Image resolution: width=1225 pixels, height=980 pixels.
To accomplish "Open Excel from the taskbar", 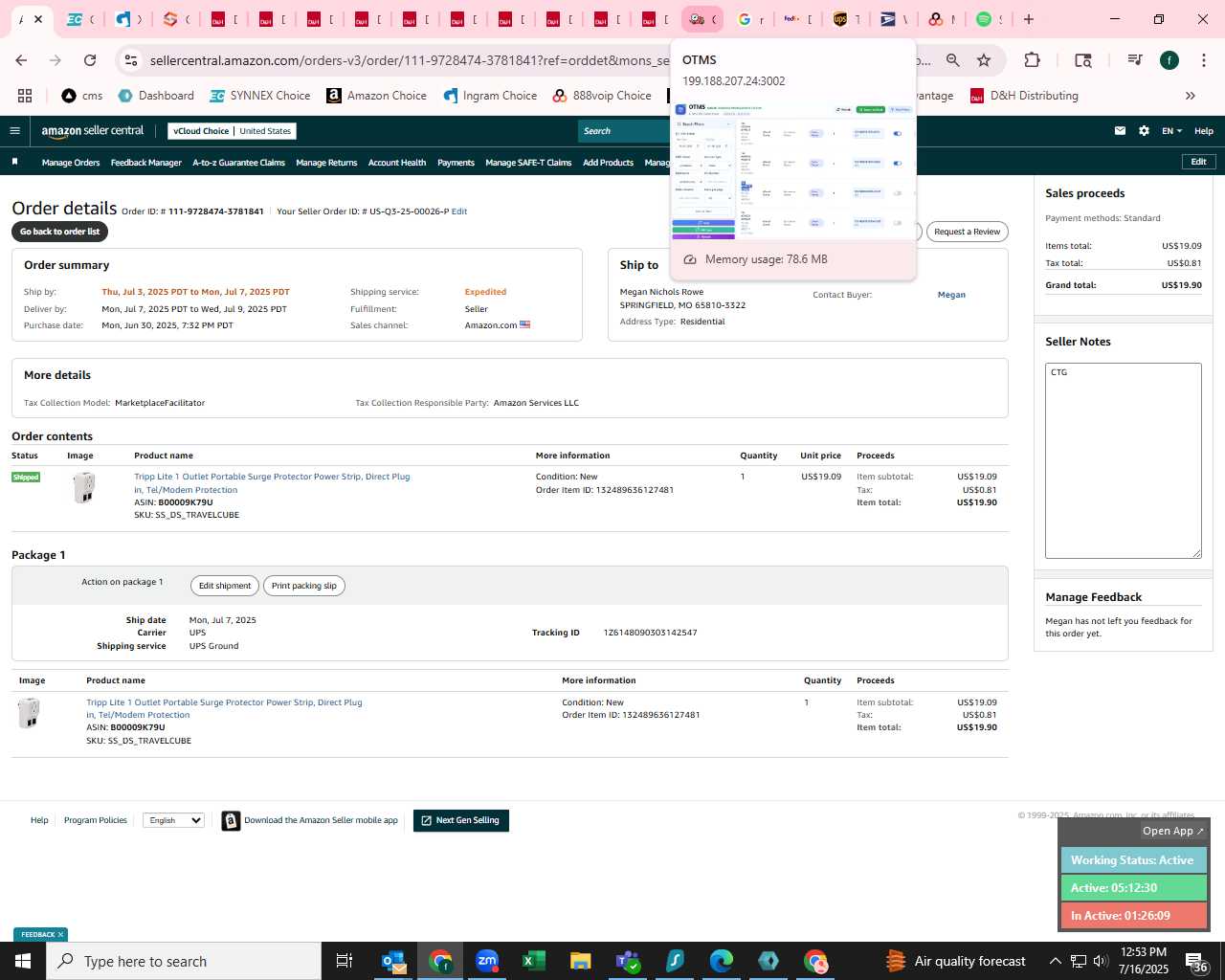I will 534,961.
